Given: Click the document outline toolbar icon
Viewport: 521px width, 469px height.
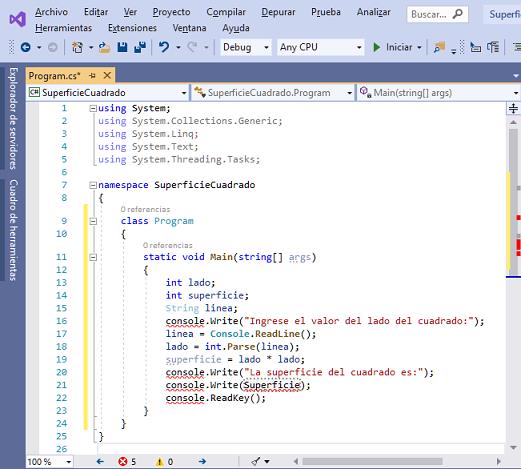Looking at the screenshot, I should pos(493,48).
